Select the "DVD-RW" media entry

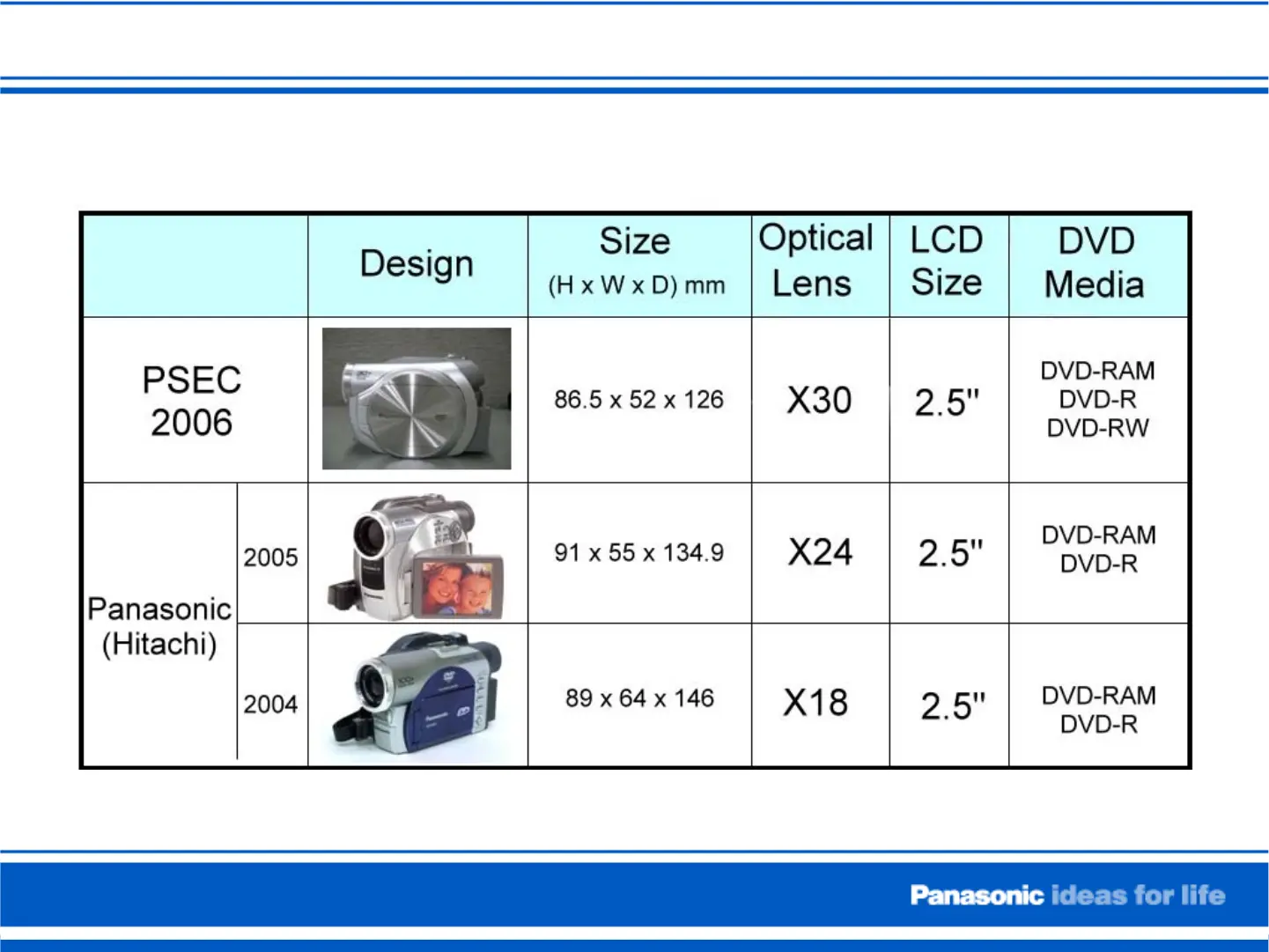pos(1098,428)
